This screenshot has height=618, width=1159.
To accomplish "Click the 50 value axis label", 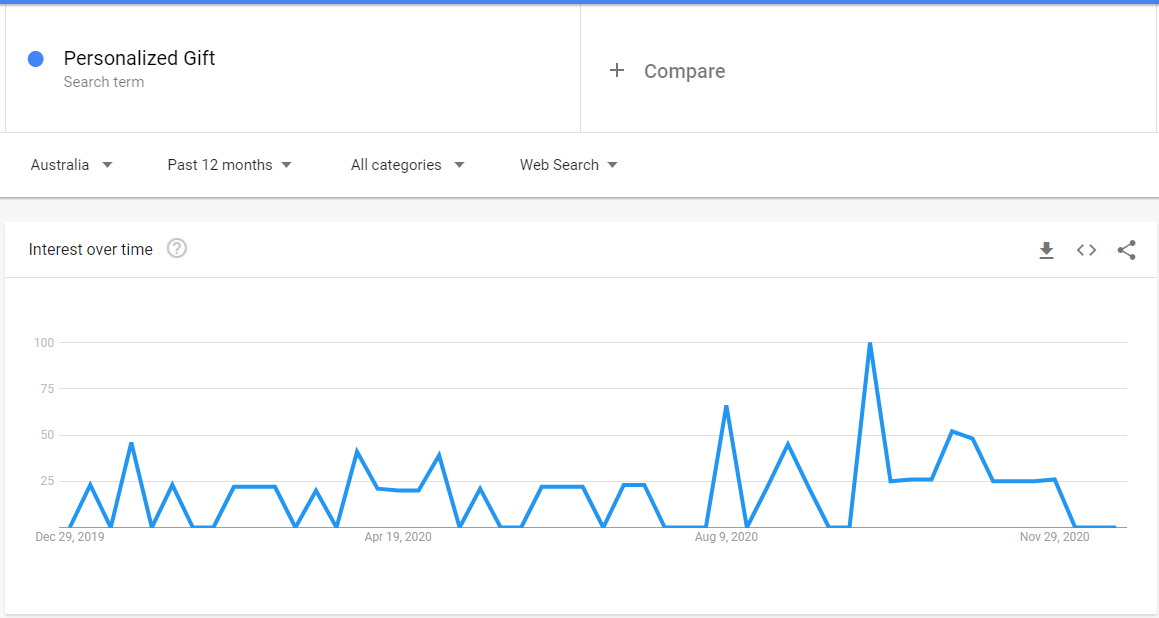I will [x=47, y=435].
